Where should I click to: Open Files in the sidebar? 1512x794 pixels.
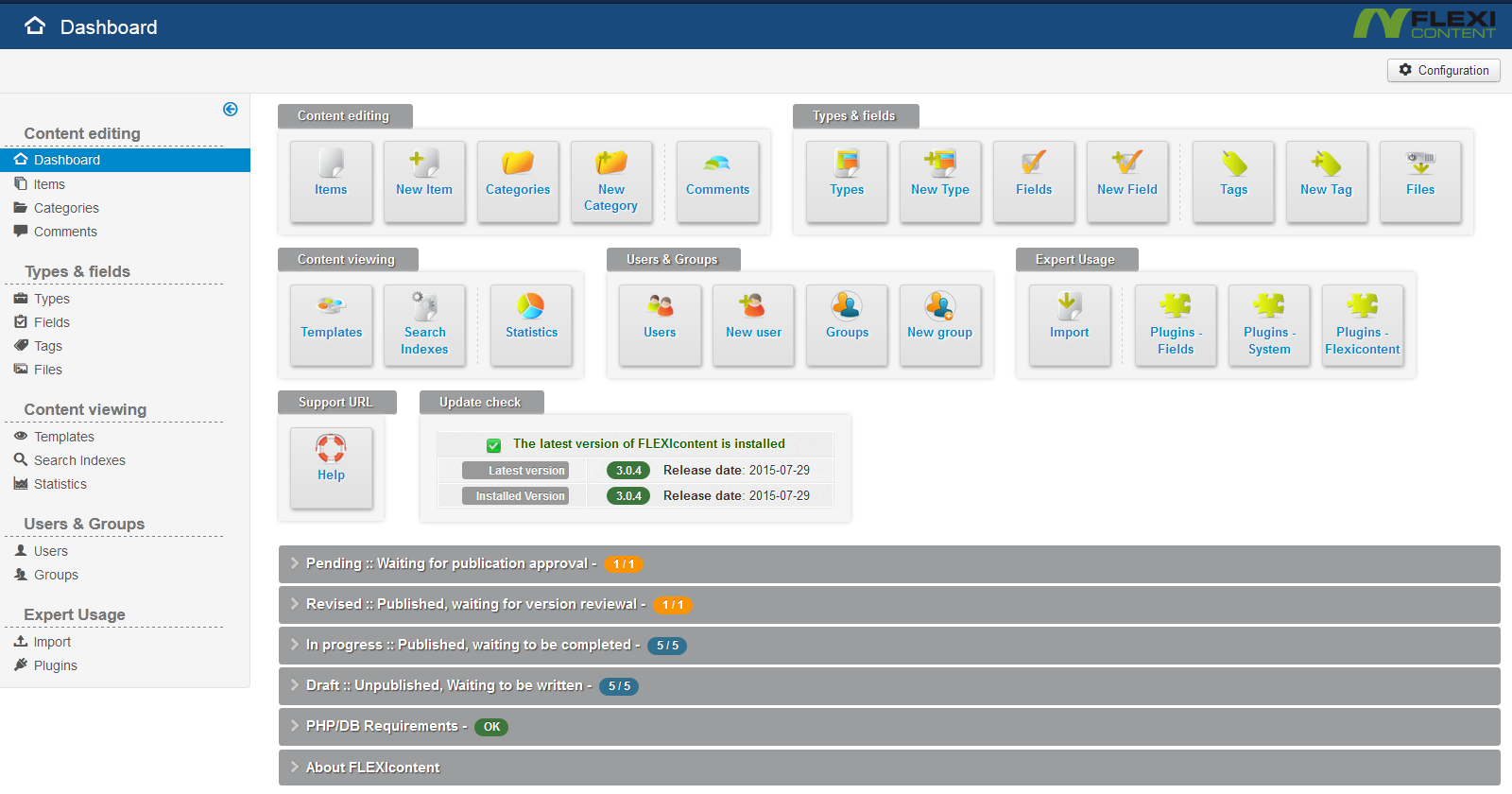48,370
